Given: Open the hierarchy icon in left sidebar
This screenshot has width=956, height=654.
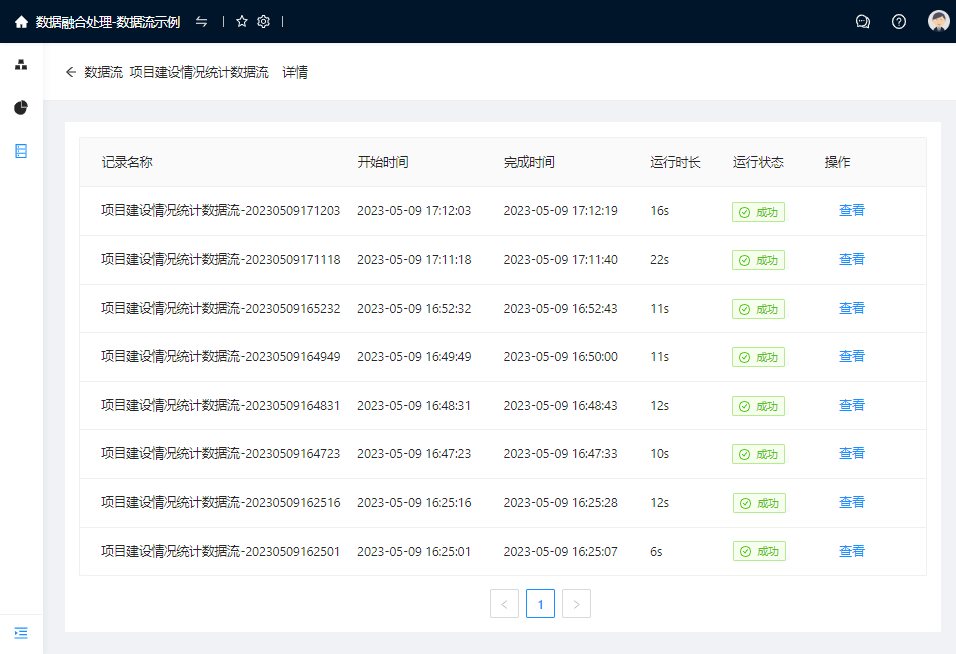Looking at the screenshot, I should [21, 65].
